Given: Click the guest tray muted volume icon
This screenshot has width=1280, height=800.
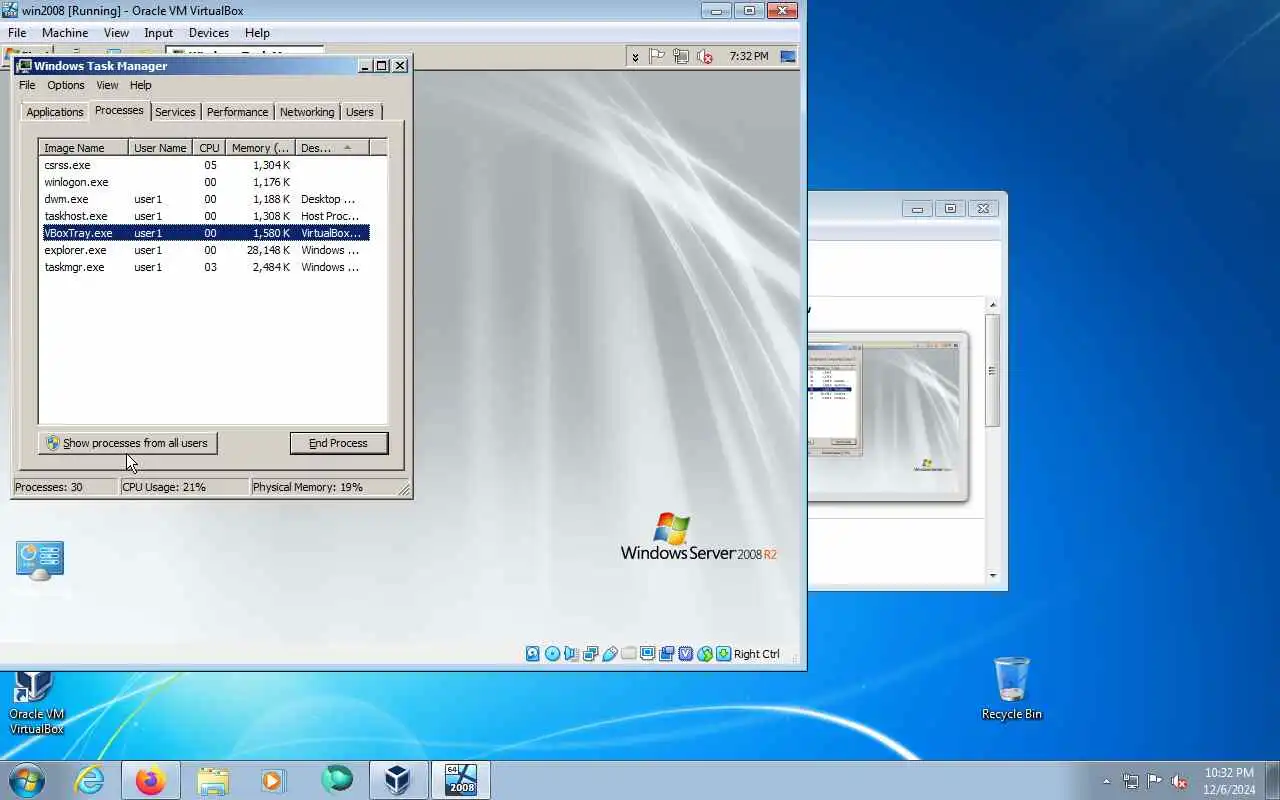Looking at the screenshot, I should (x=705, y=57).
